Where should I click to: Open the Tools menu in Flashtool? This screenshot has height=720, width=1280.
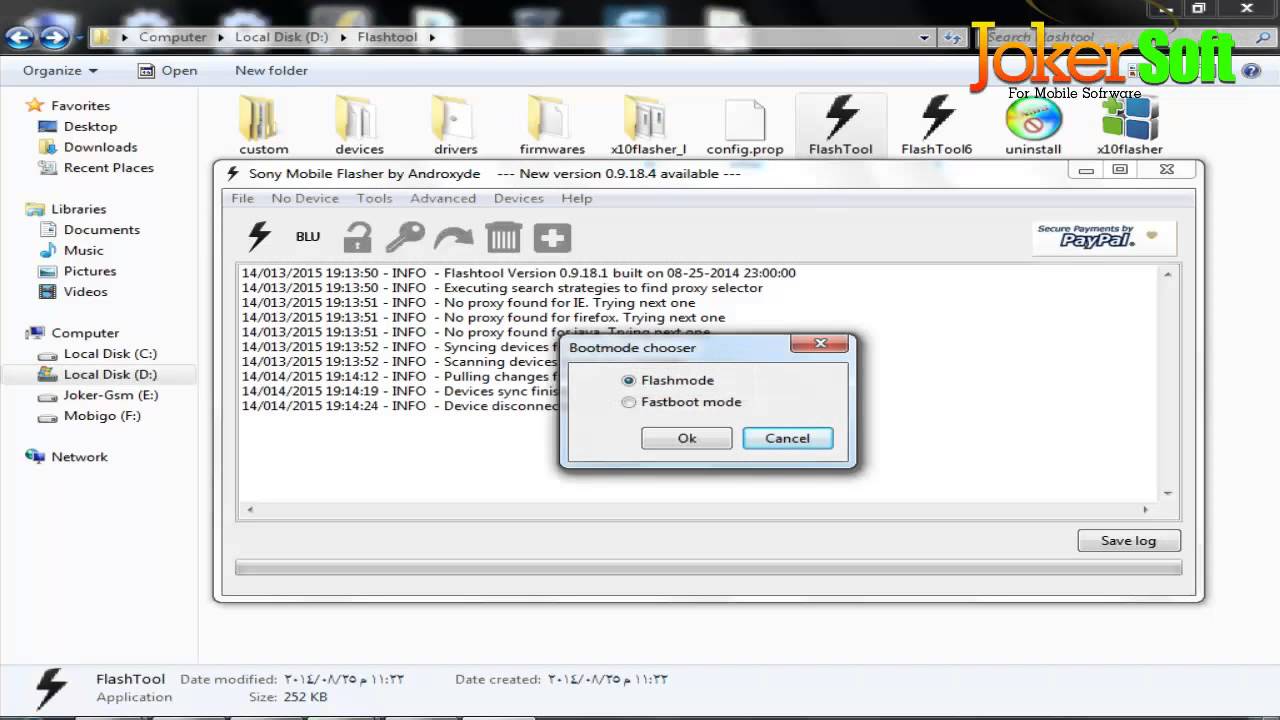click(375, 198)
